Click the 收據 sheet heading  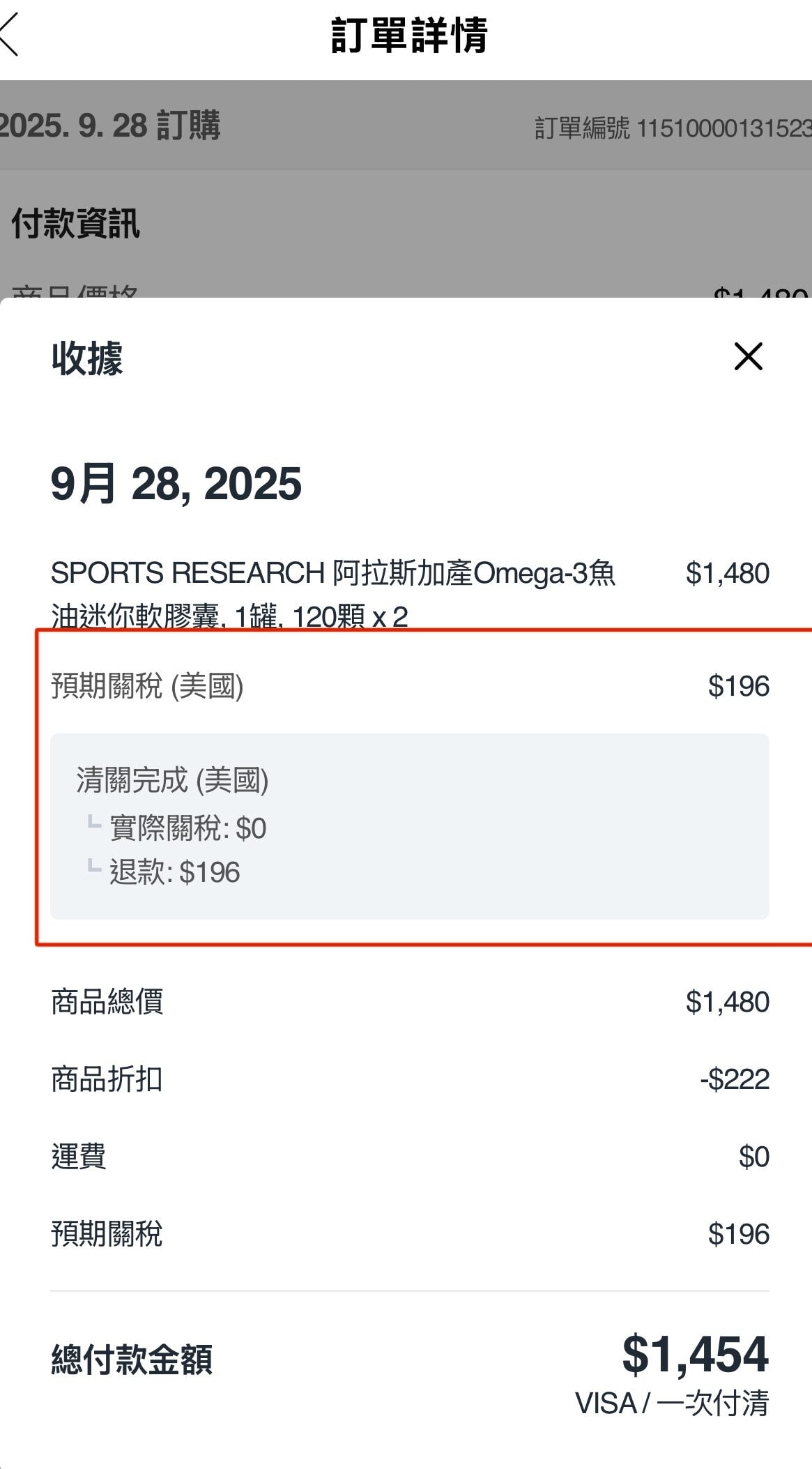click(87, 358)
